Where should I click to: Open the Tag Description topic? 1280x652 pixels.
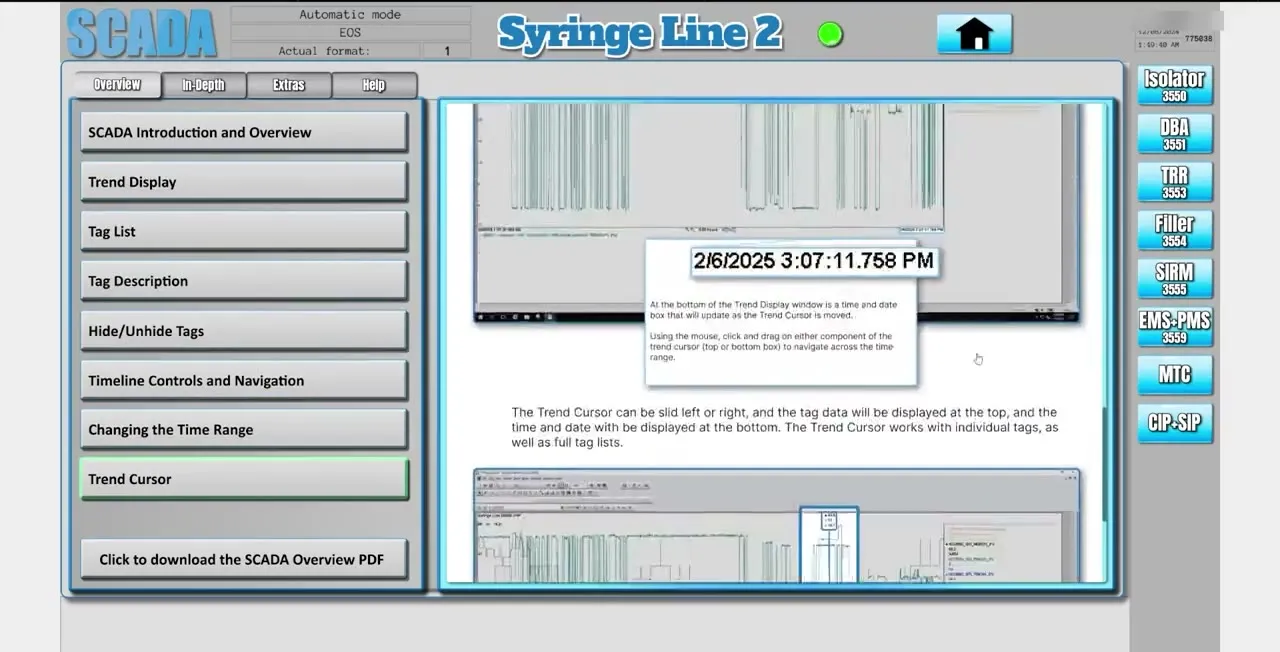(x=244, y=281)
